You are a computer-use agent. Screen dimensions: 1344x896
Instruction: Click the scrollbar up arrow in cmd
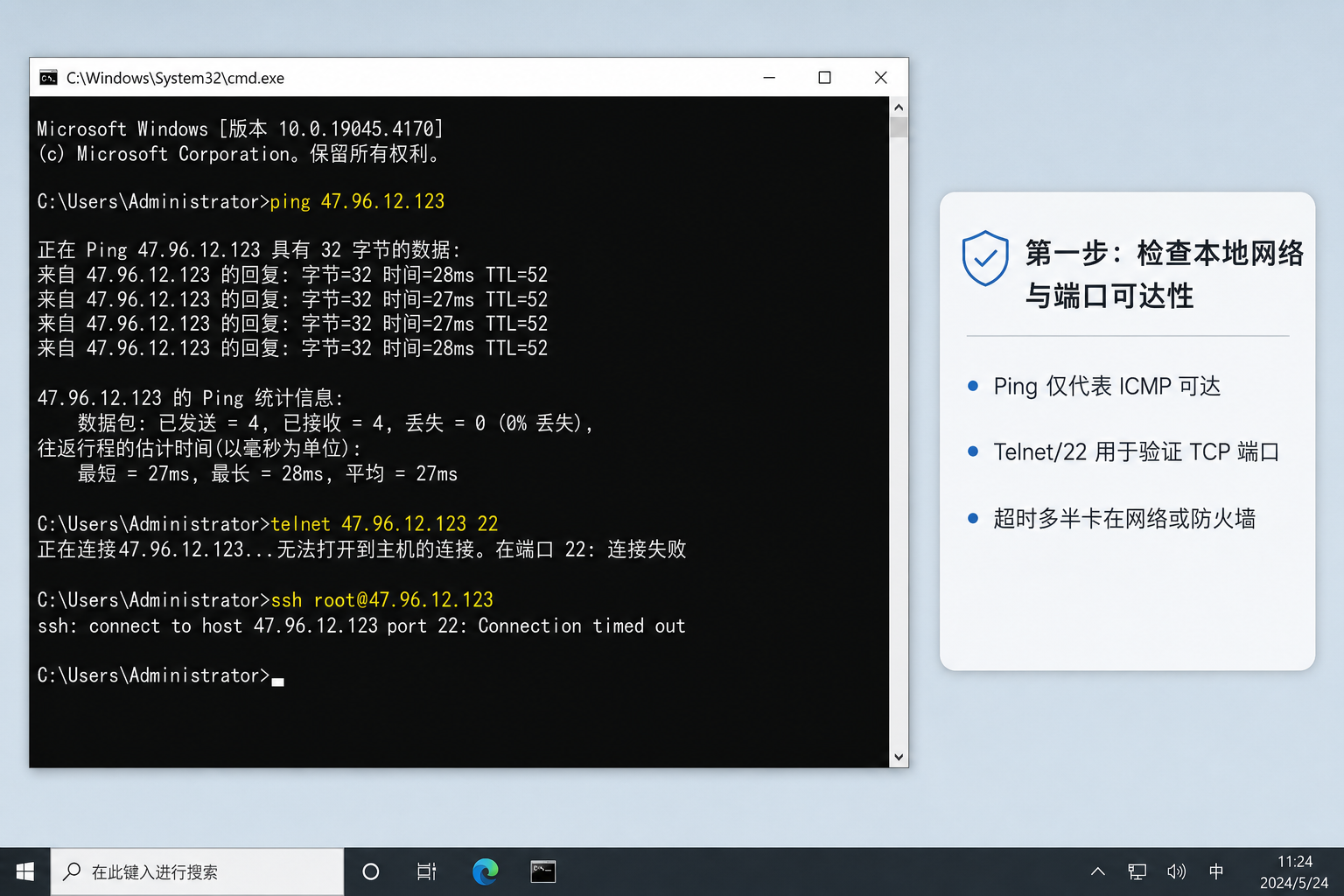pyautogui.click(x=899, y=107)
